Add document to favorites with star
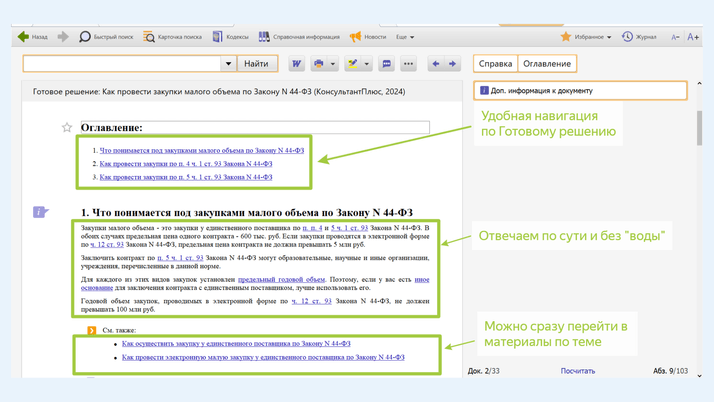The height and width of the screenshot is (402, 714). coord(67,128)
